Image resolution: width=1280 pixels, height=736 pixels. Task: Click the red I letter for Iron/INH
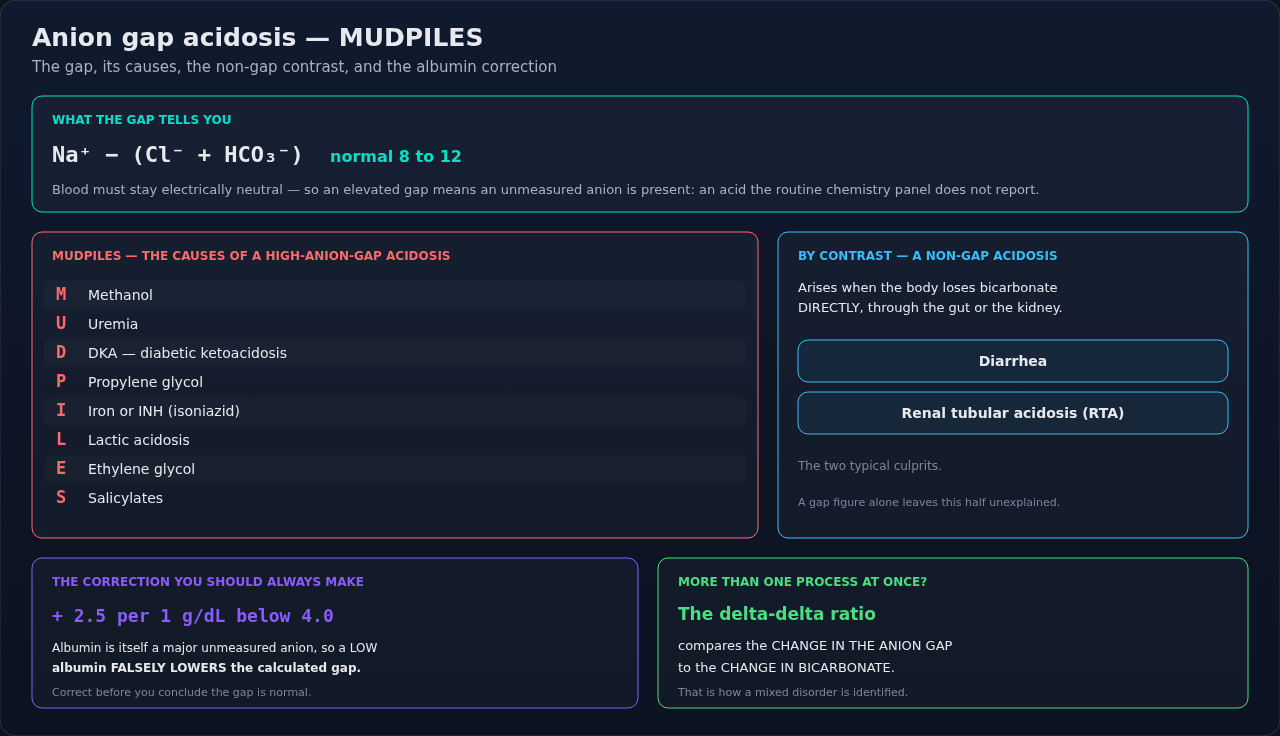click(61, 411)
